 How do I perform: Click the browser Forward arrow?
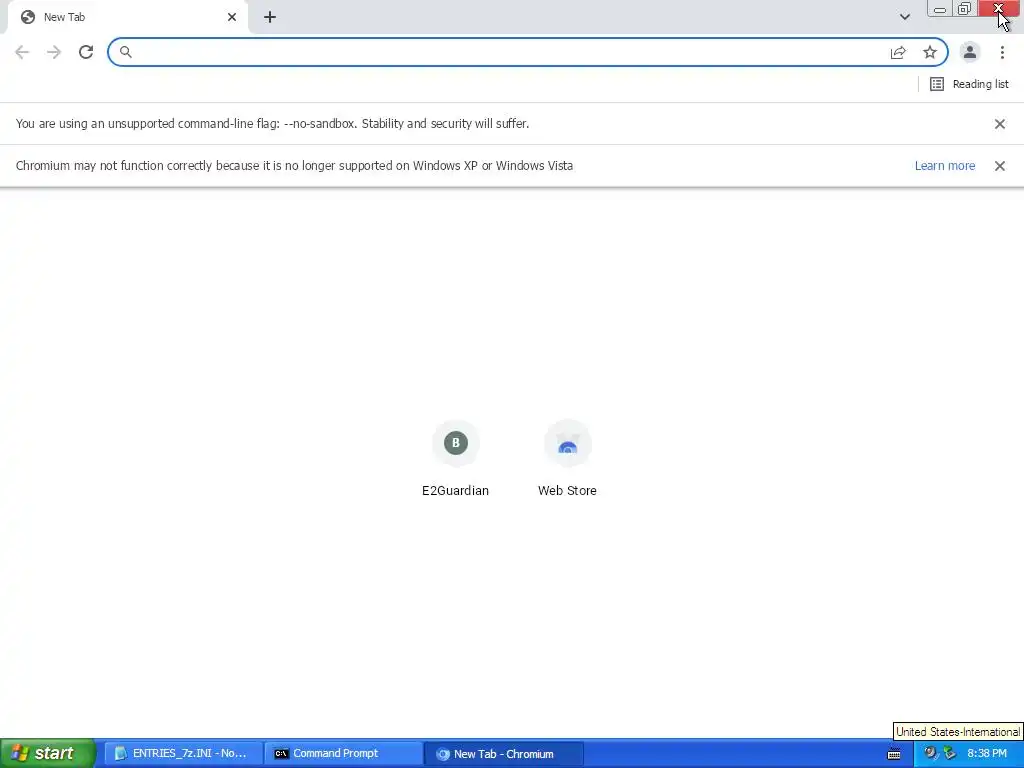[54, 52]
